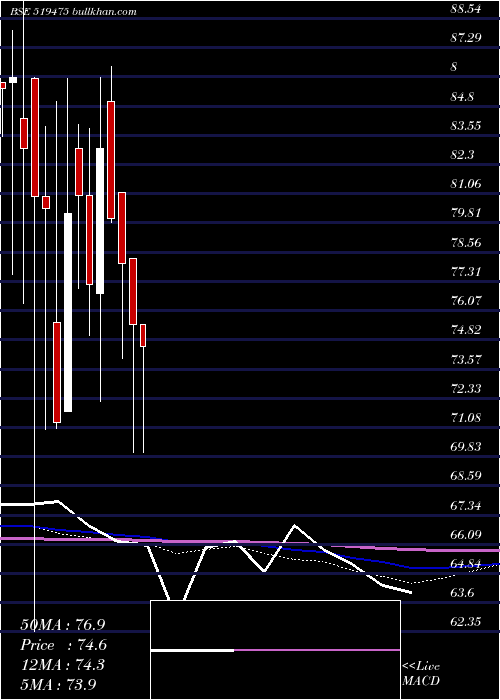Image resolution: width=500 pixels, height=700 pixels.
Task: Select the 12MA : 74.3 readout
Action: [x=63, y=665]
